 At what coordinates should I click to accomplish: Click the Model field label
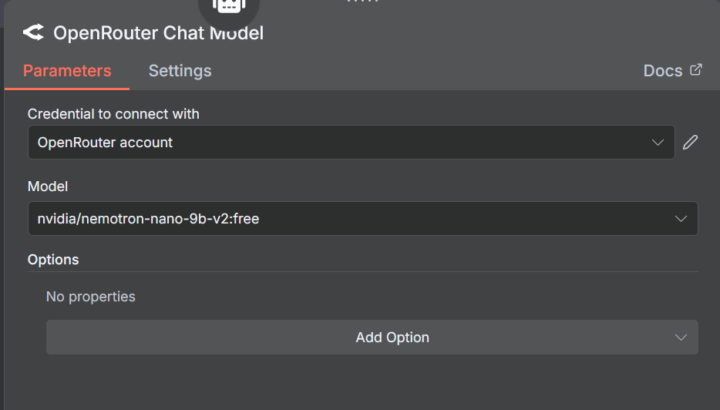48,186
